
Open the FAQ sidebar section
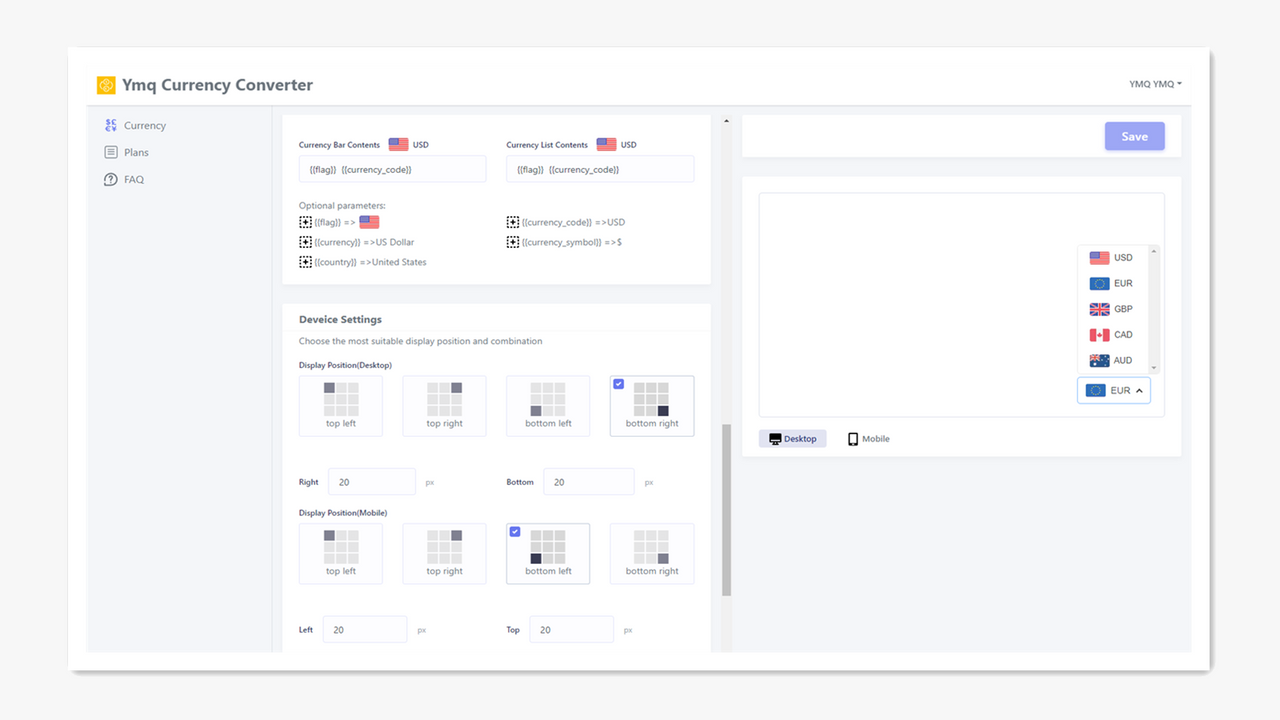point(125,179)
